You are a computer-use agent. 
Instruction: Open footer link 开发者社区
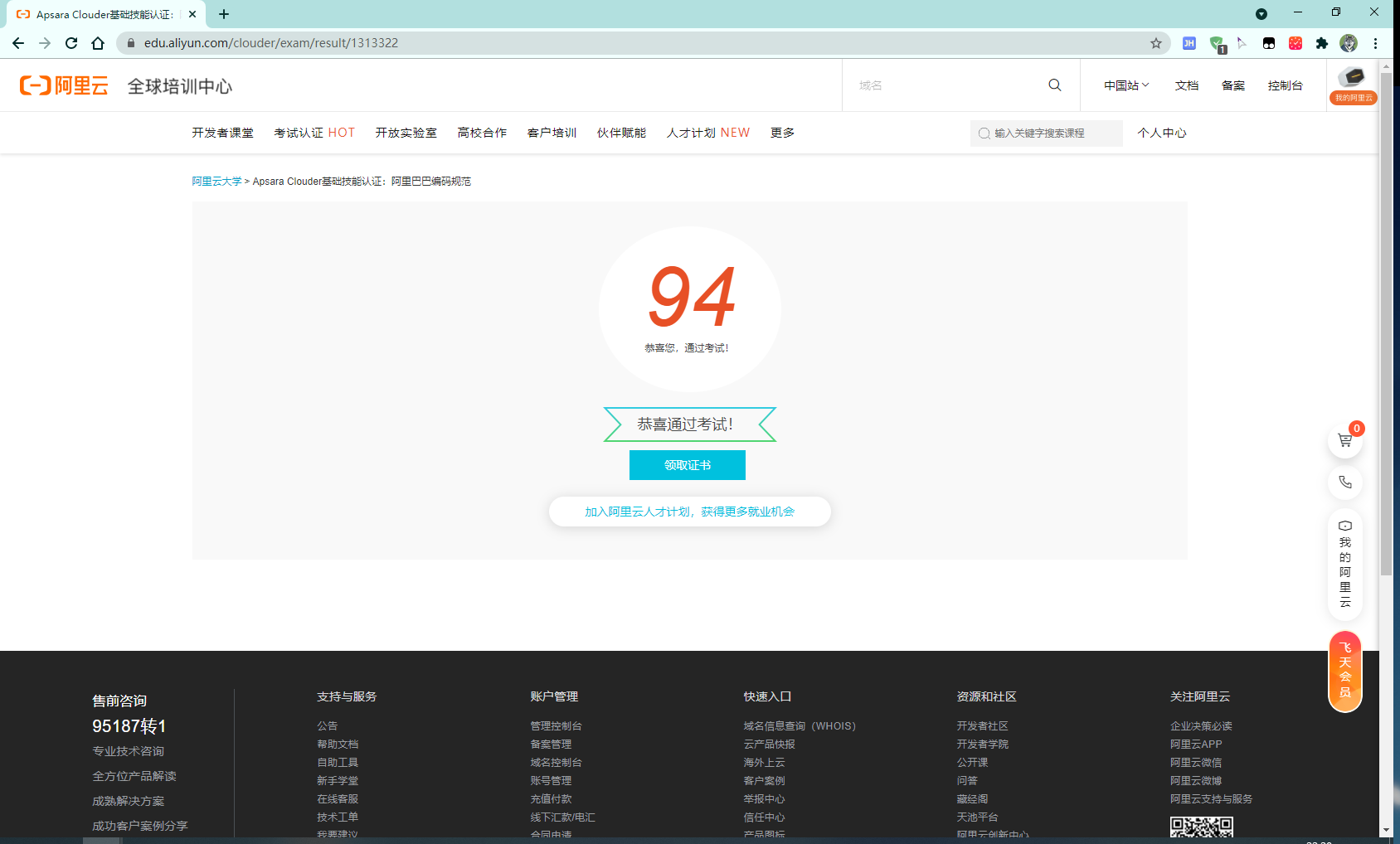[x=983, y=726]
